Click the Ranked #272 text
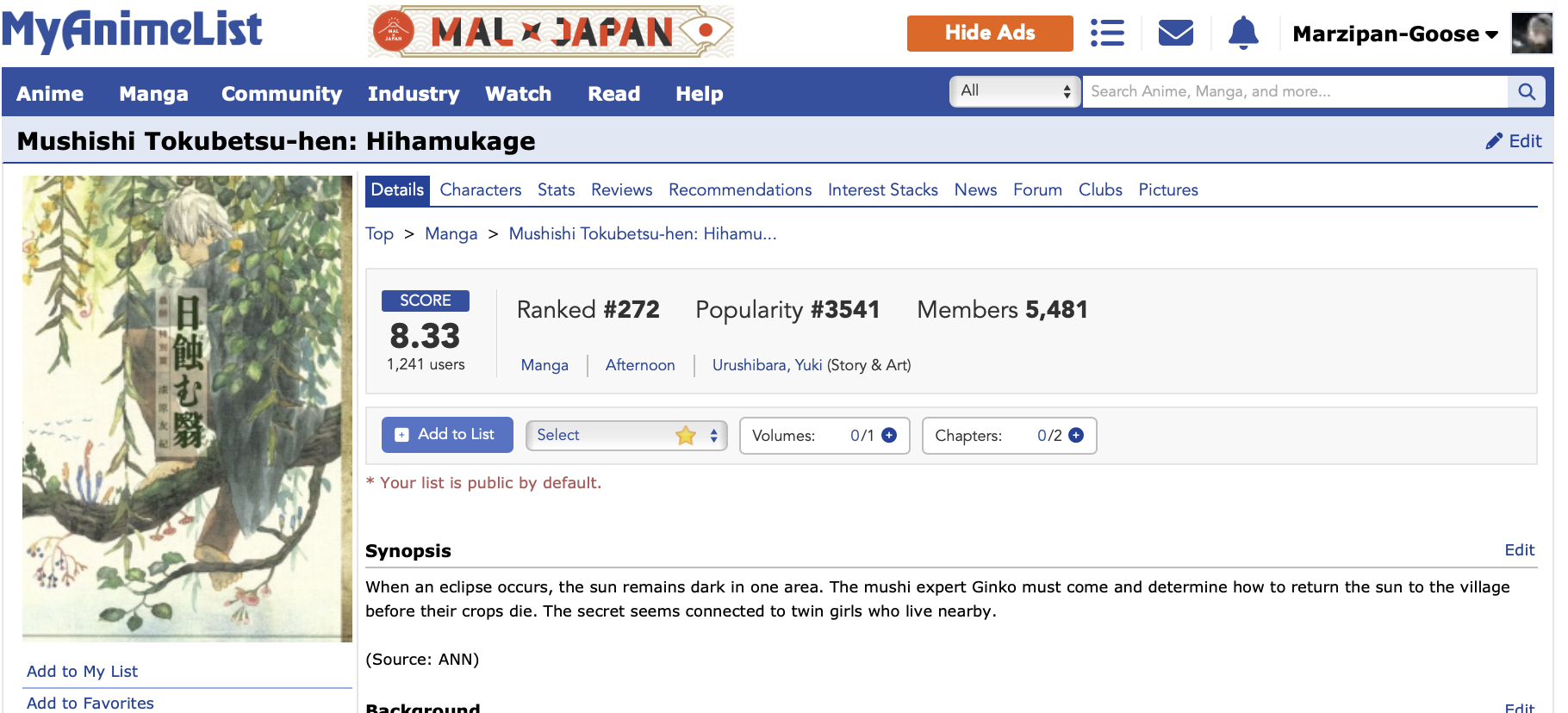 click(588, 310)
